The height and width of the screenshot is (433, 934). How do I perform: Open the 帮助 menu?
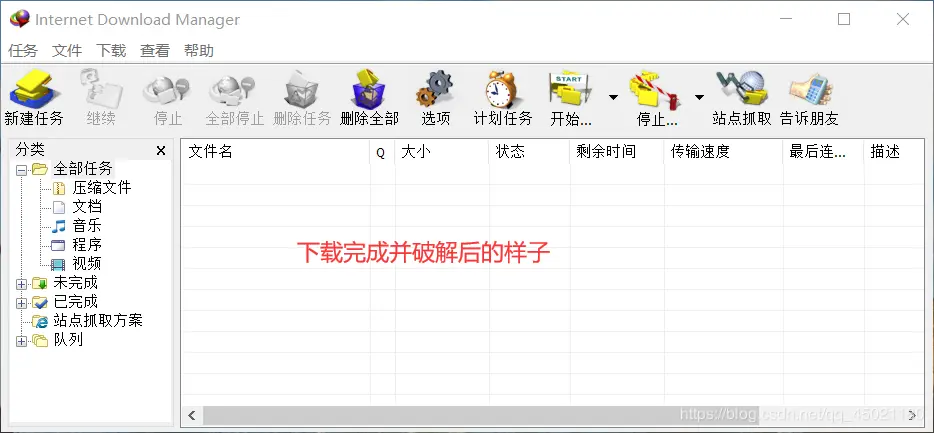click(x=199, y=51)
